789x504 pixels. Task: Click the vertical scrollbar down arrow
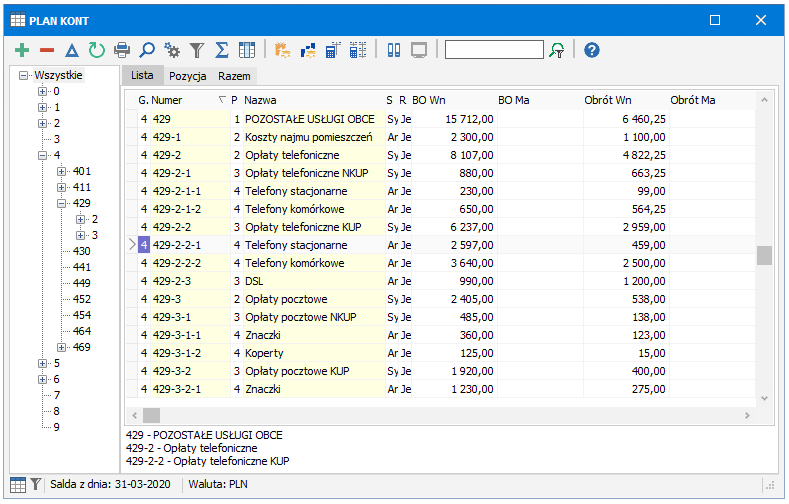click(764, 398)
